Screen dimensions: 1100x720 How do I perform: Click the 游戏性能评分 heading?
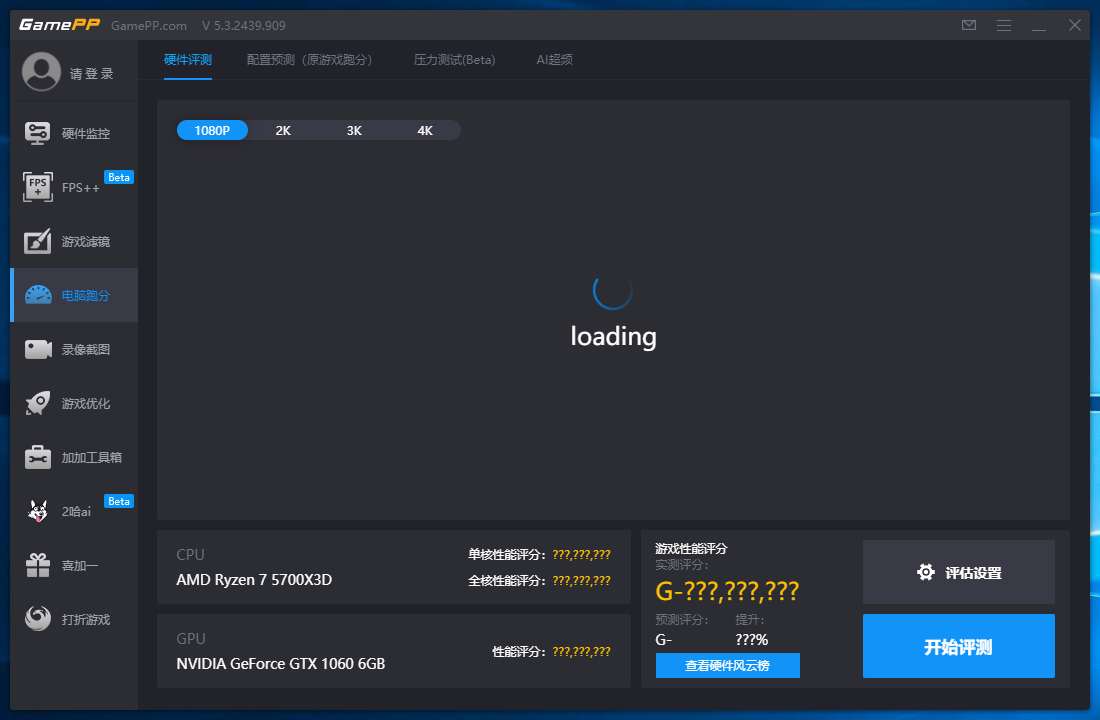pos(691,548)
